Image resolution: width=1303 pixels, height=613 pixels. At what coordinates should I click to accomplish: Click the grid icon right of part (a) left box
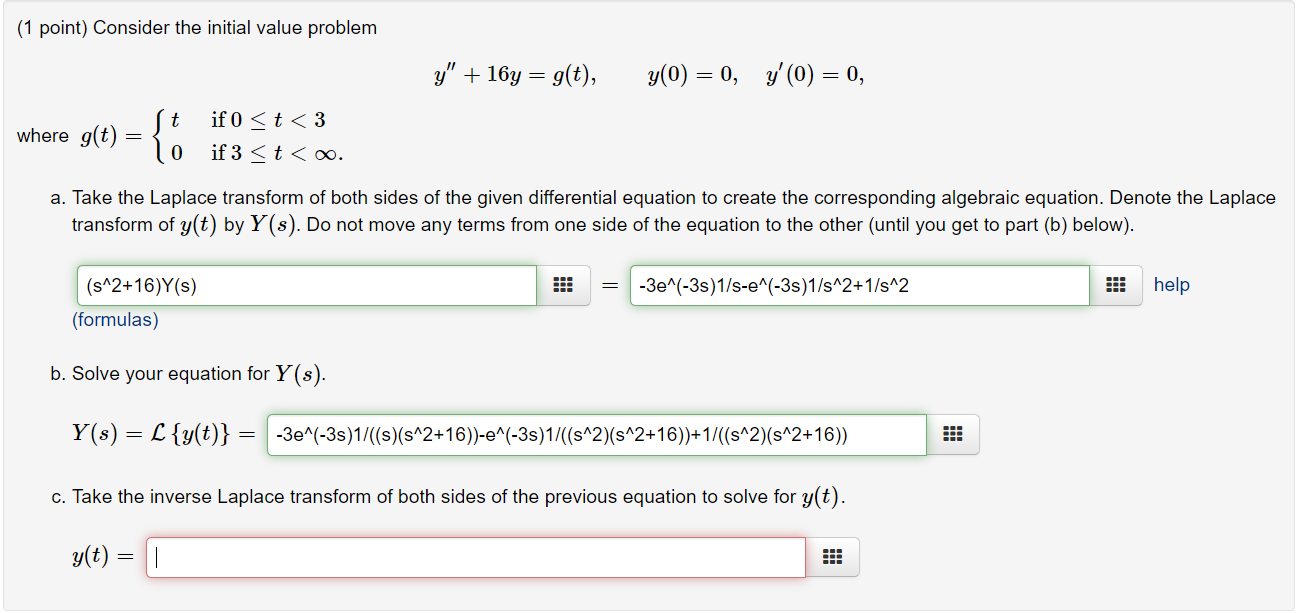click(563, 285)
